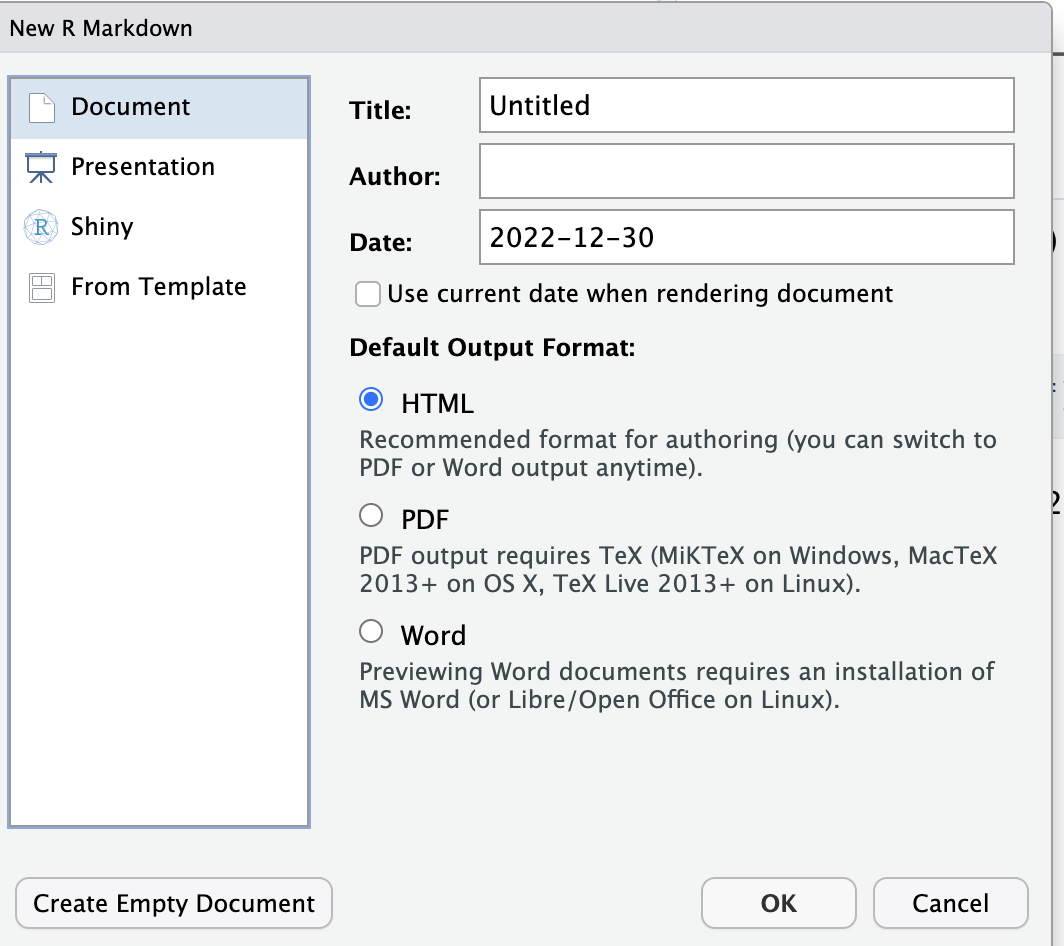Click the Presentation easel icon
The height and width of the screenshot is (946, 1064).
[41, 167]
